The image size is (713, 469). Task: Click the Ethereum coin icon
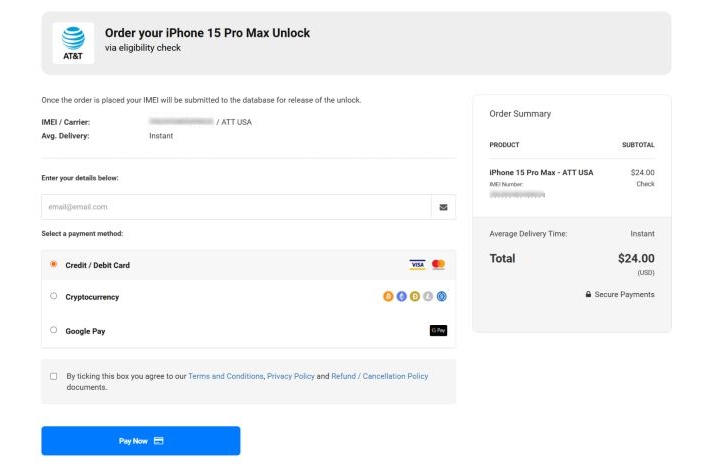point(402,297)
